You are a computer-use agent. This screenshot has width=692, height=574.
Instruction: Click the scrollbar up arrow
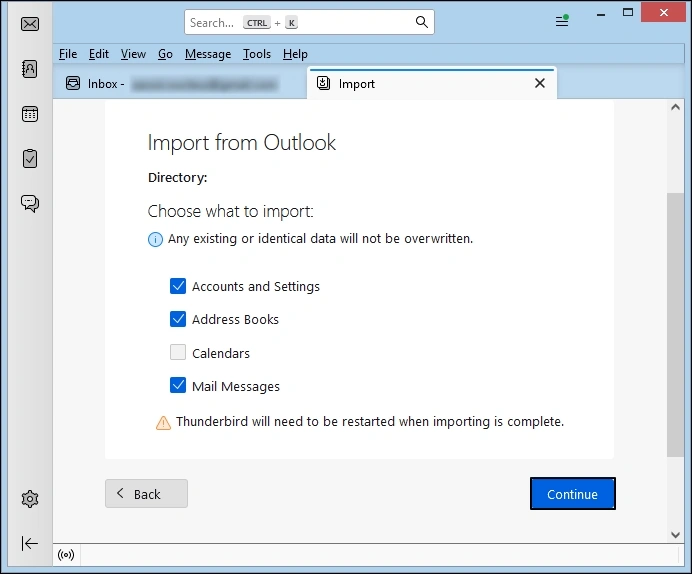pyautogui.click(x=675, y=107)
